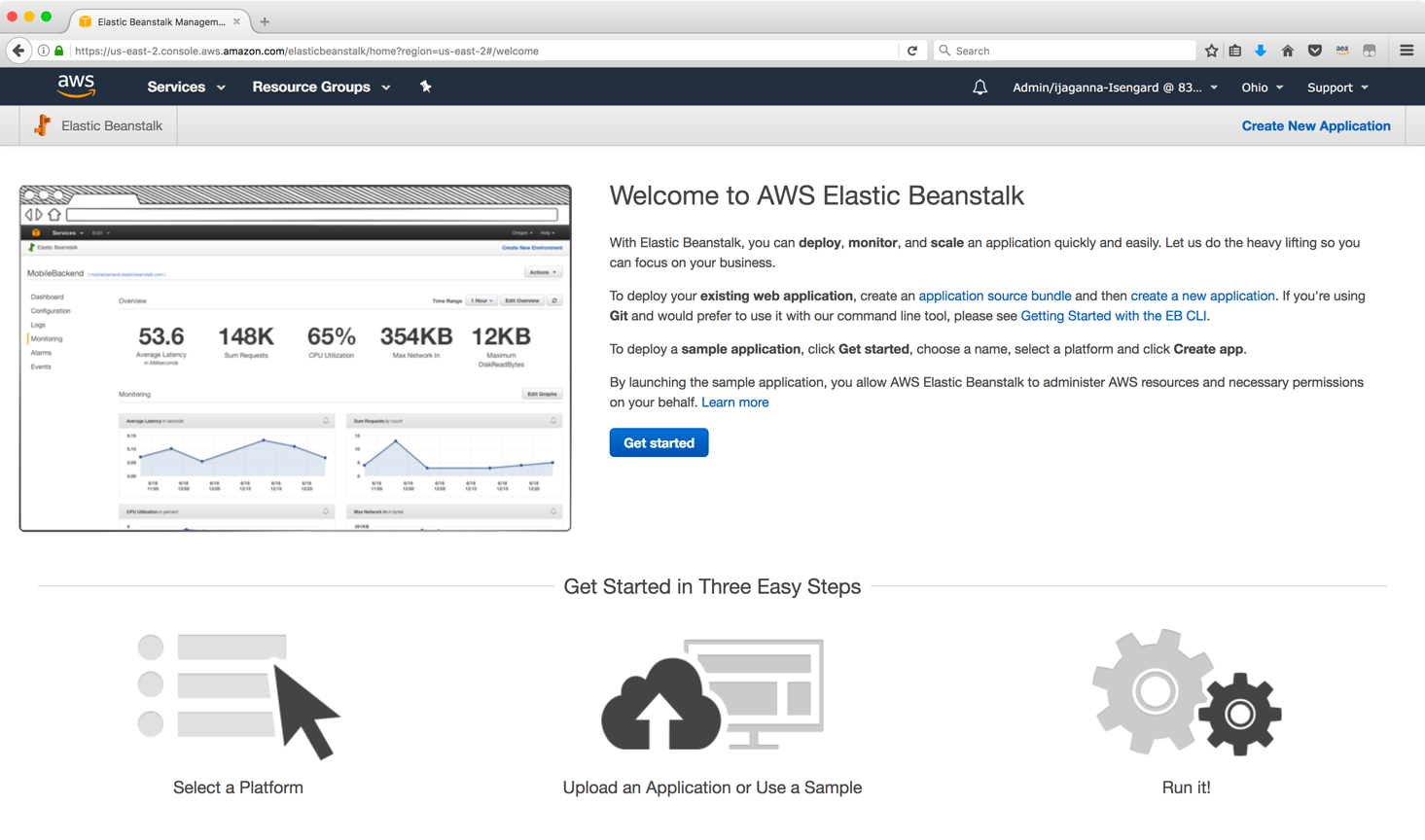Image resolution: width=1425 pixels, height=840 pixels.
Task: Click the green padlock security icon
Action: (x=59, y=51)
